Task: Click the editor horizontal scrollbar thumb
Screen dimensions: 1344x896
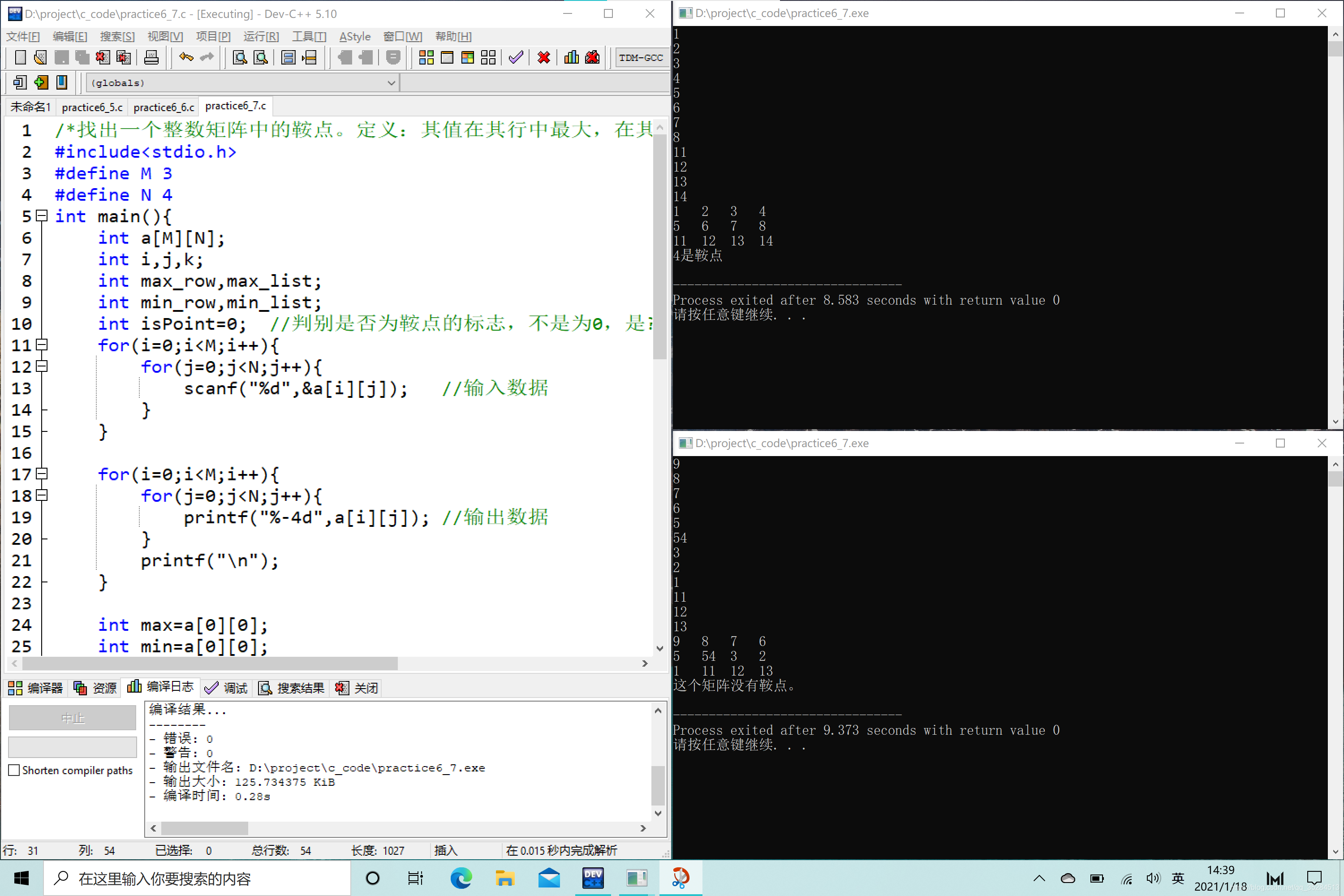Action: point(209,663)
